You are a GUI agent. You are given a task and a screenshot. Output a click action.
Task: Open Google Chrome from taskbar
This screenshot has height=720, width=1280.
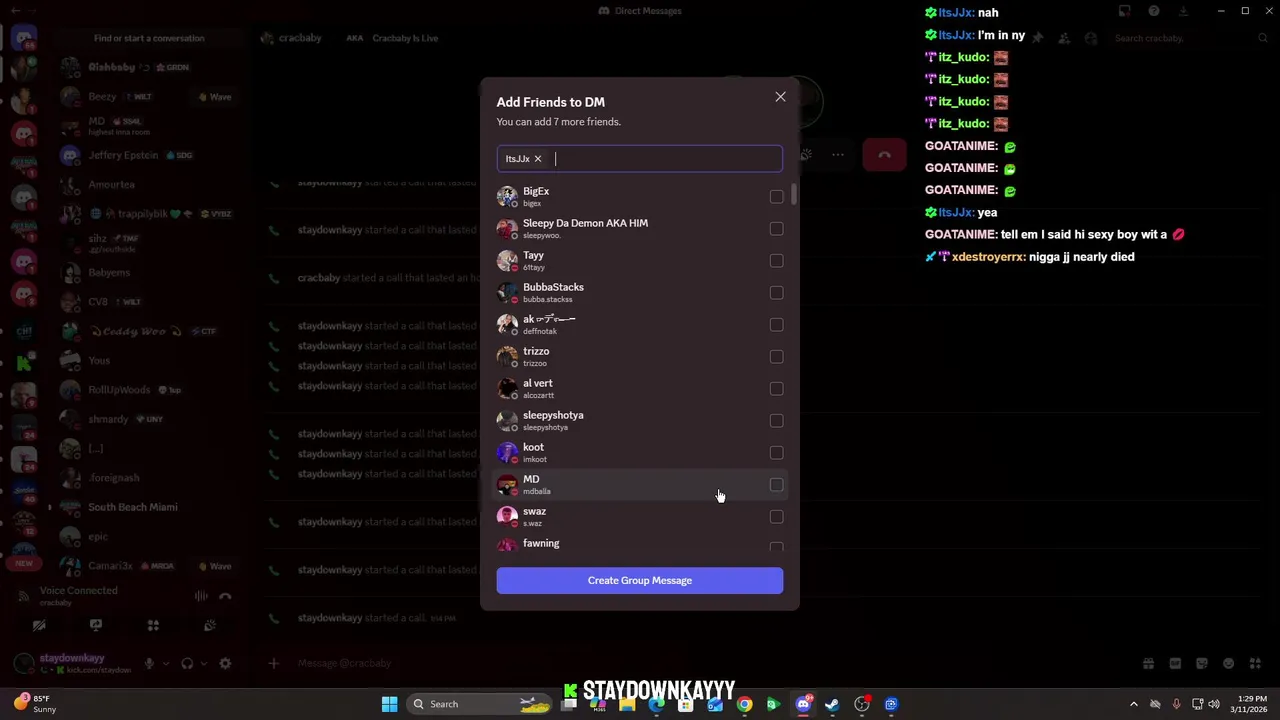click(x=744, y=704)
